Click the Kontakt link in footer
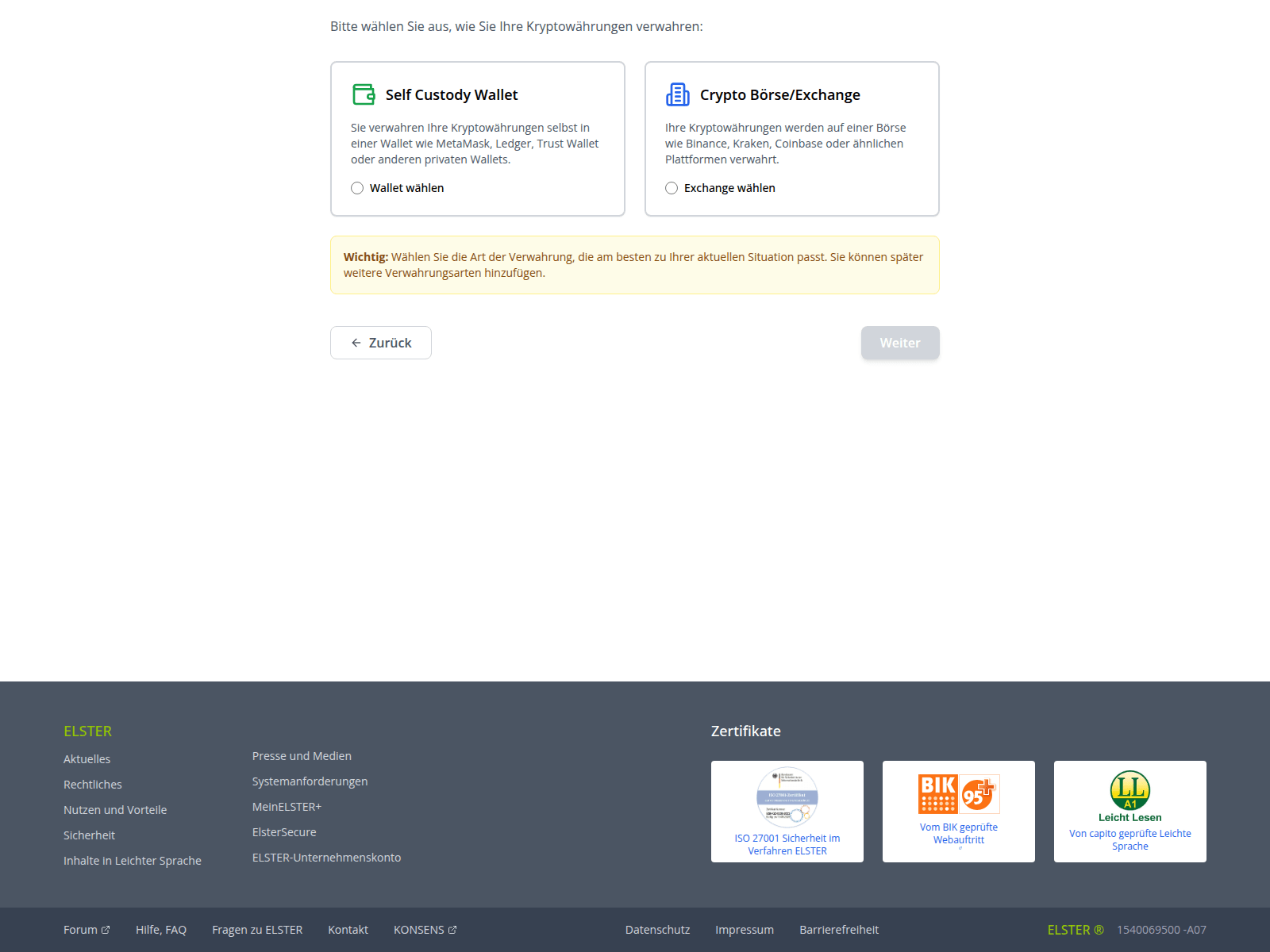Image resolution: width=1270 pixels, height=952 pixels. tap(348, 930)
